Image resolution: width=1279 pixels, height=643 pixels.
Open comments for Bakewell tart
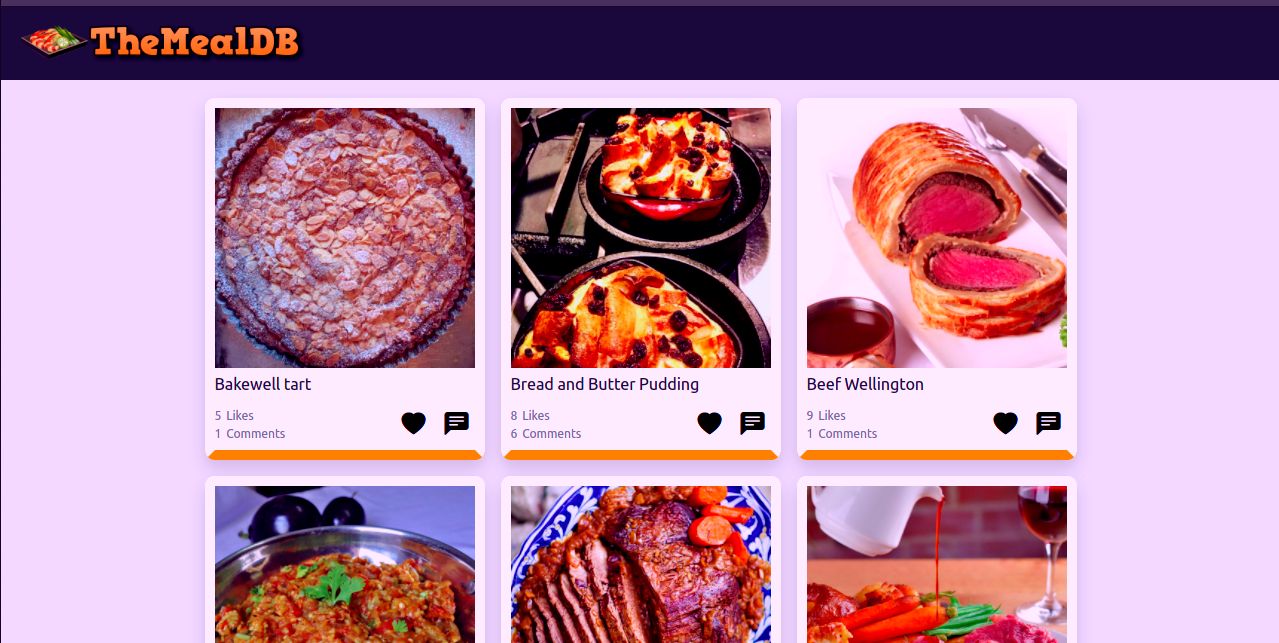pos(456,423)
